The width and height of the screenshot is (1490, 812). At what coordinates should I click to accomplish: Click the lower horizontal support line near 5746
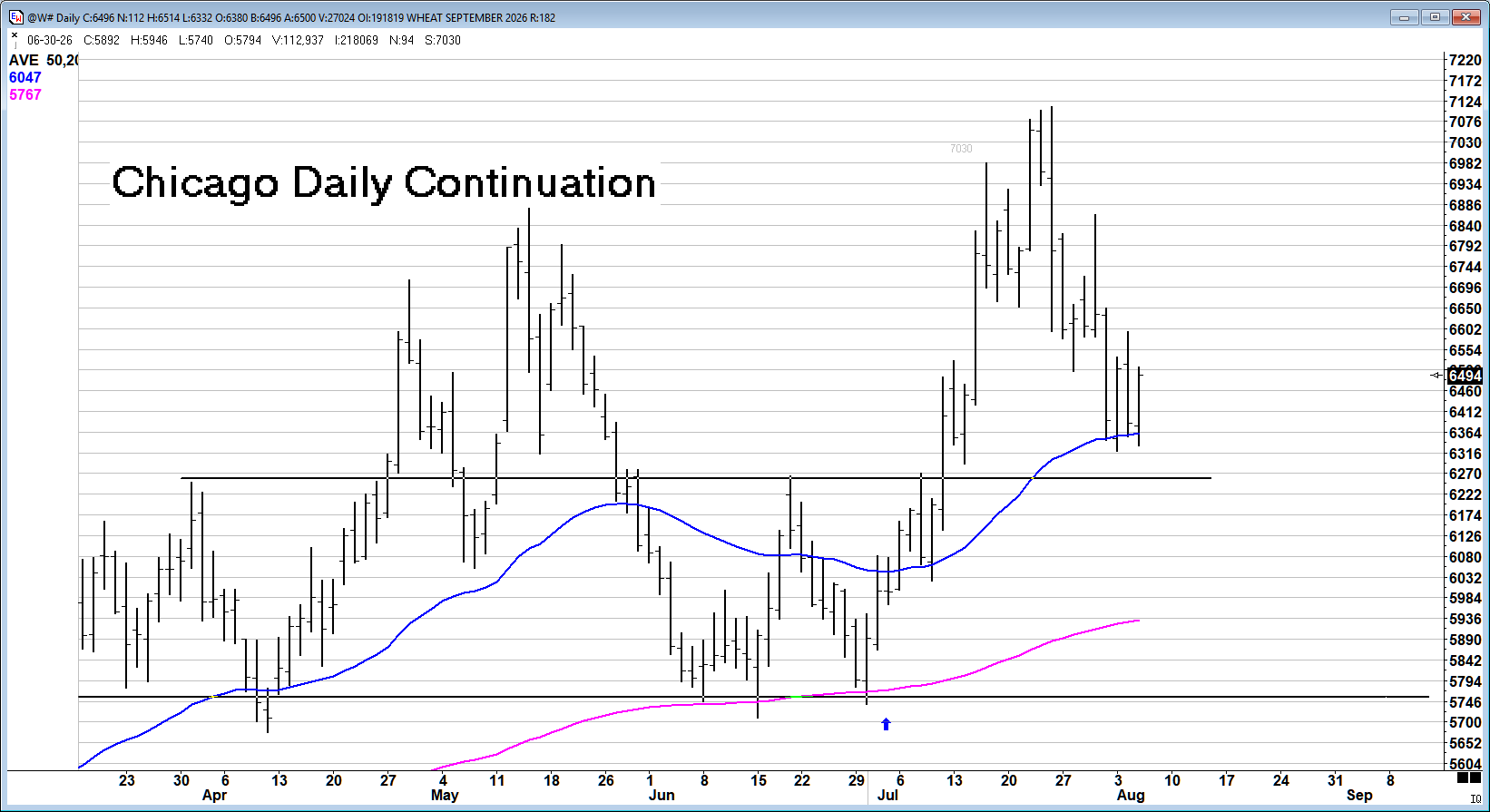click(753, 697)
